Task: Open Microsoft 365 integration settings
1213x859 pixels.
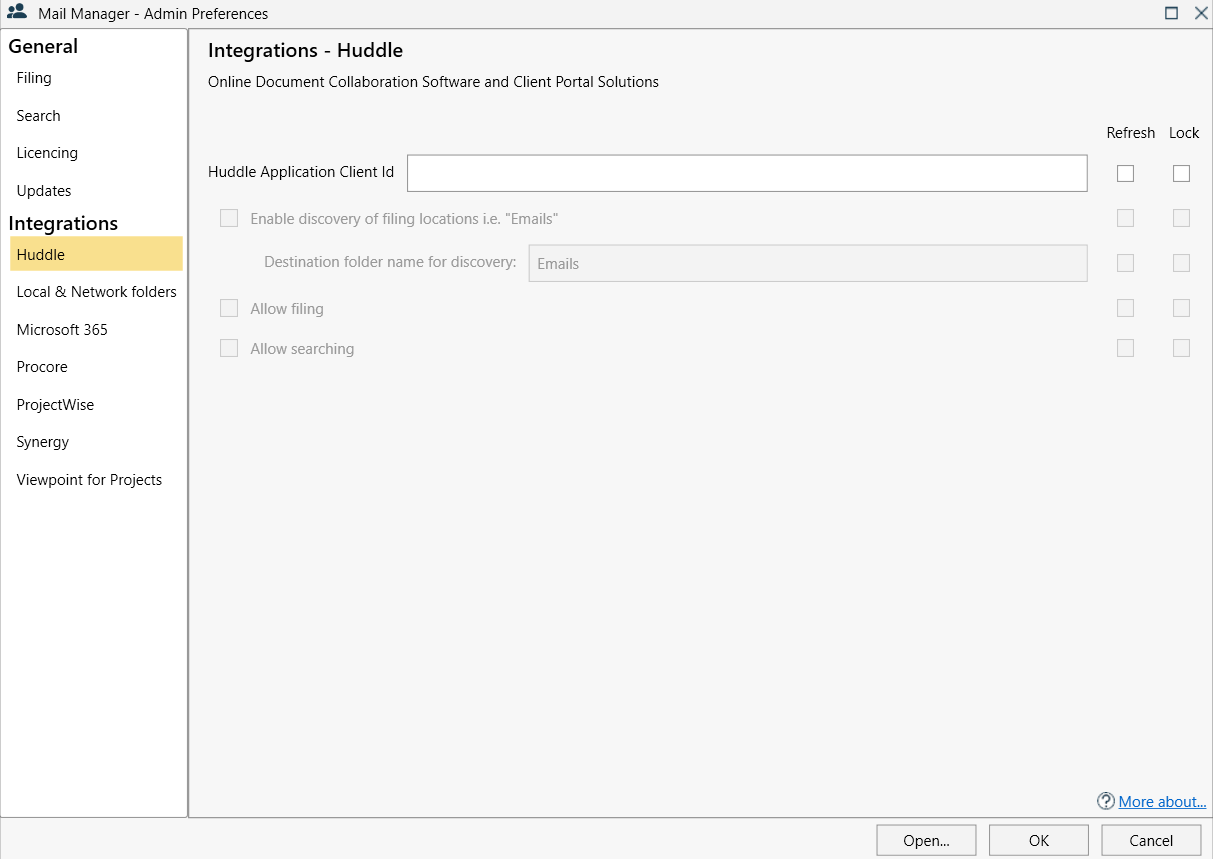Action: tap(62, 330)
